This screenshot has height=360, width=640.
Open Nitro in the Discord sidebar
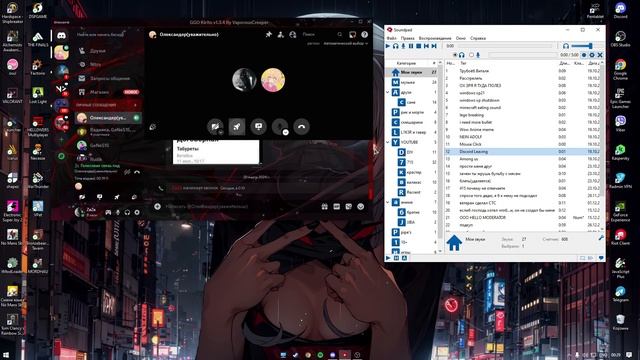pos(109,64)
